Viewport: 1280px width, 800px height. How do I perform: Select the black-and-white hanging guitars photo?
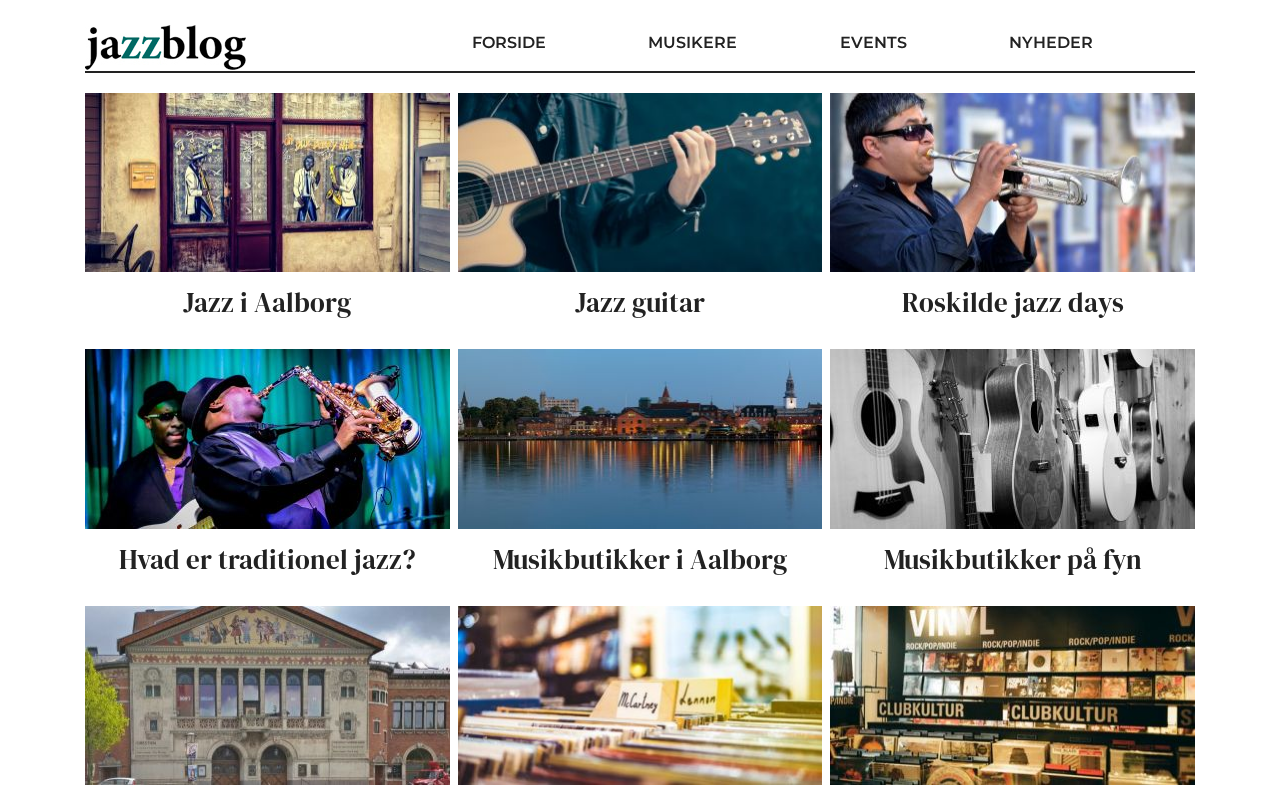point(1012,439)
